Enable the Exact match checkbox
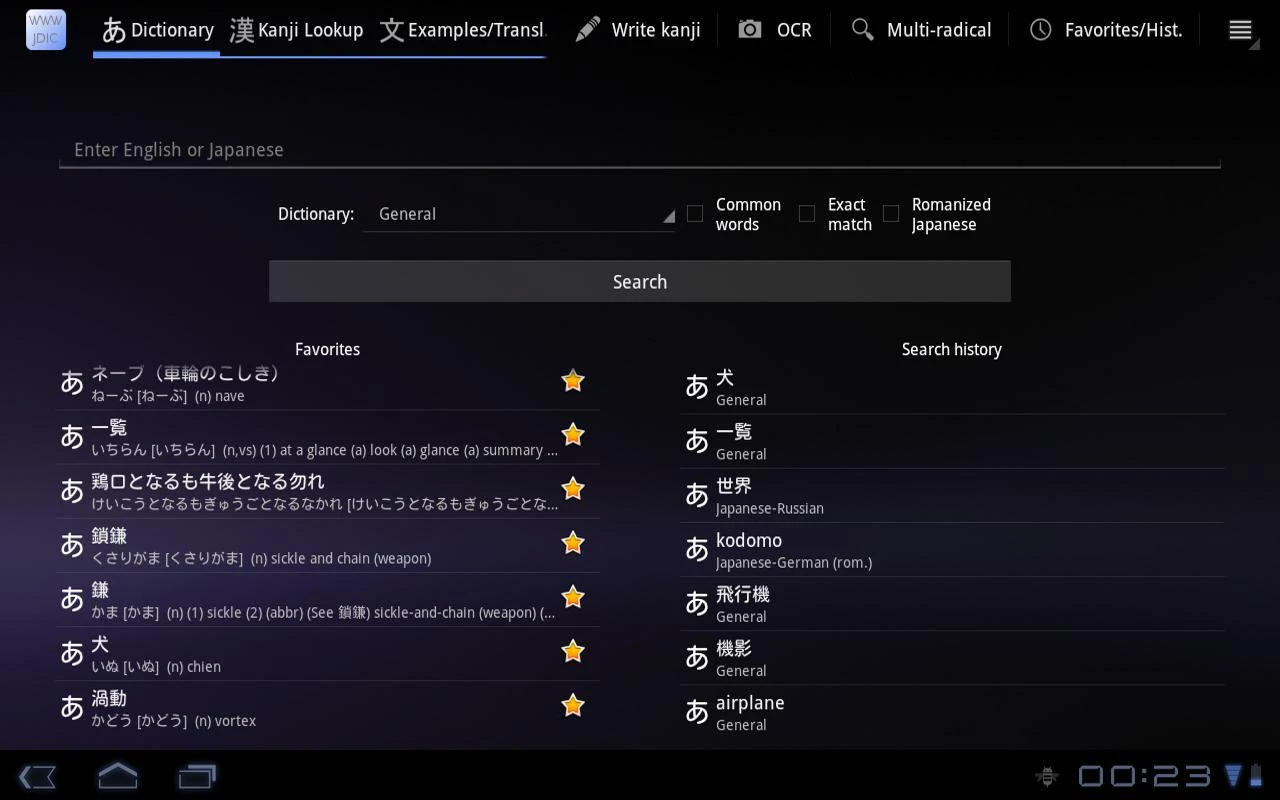 807,213
